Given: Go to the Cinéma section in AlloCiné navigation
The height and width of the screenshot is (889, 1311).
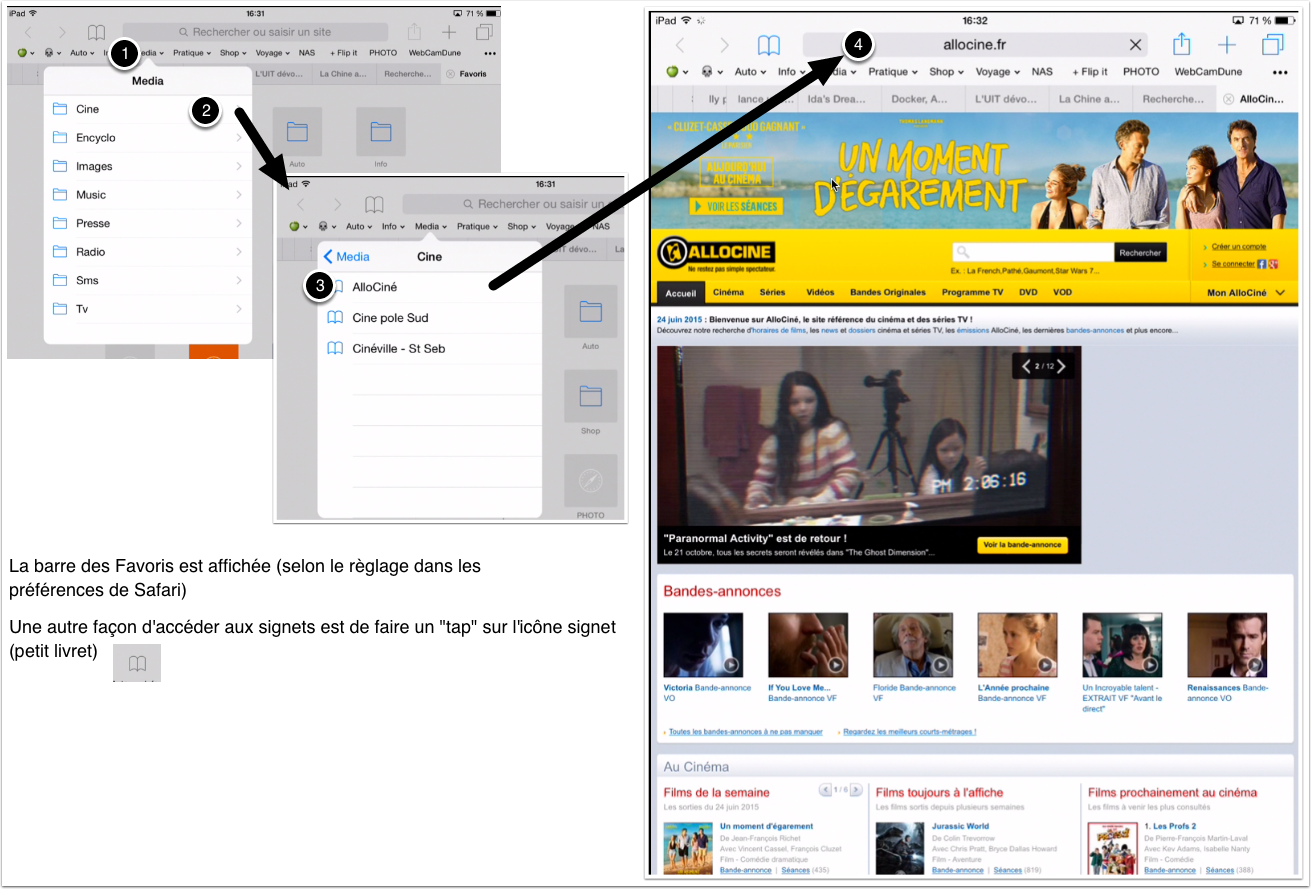Looking at the screenshot, I should (x=728, y=293).
